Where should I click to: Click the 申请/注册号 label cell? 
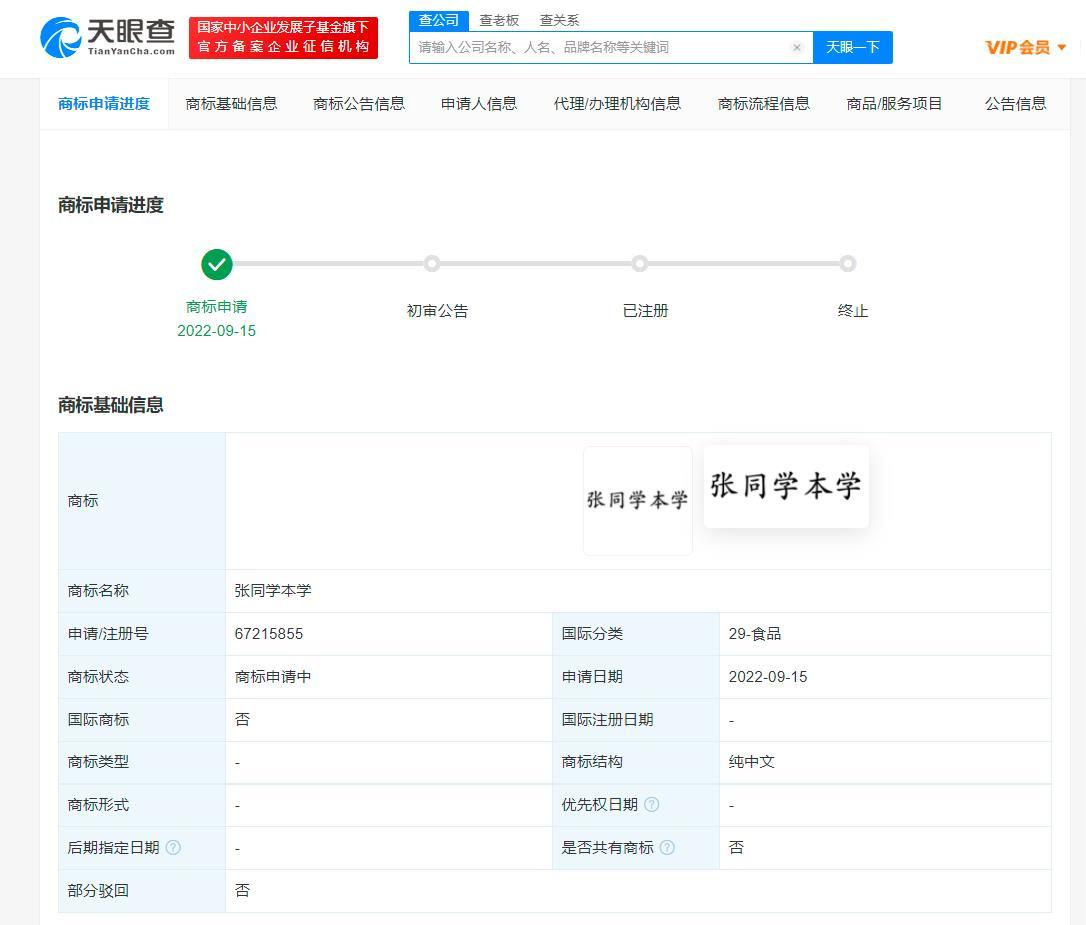click(x=142, y=634)
